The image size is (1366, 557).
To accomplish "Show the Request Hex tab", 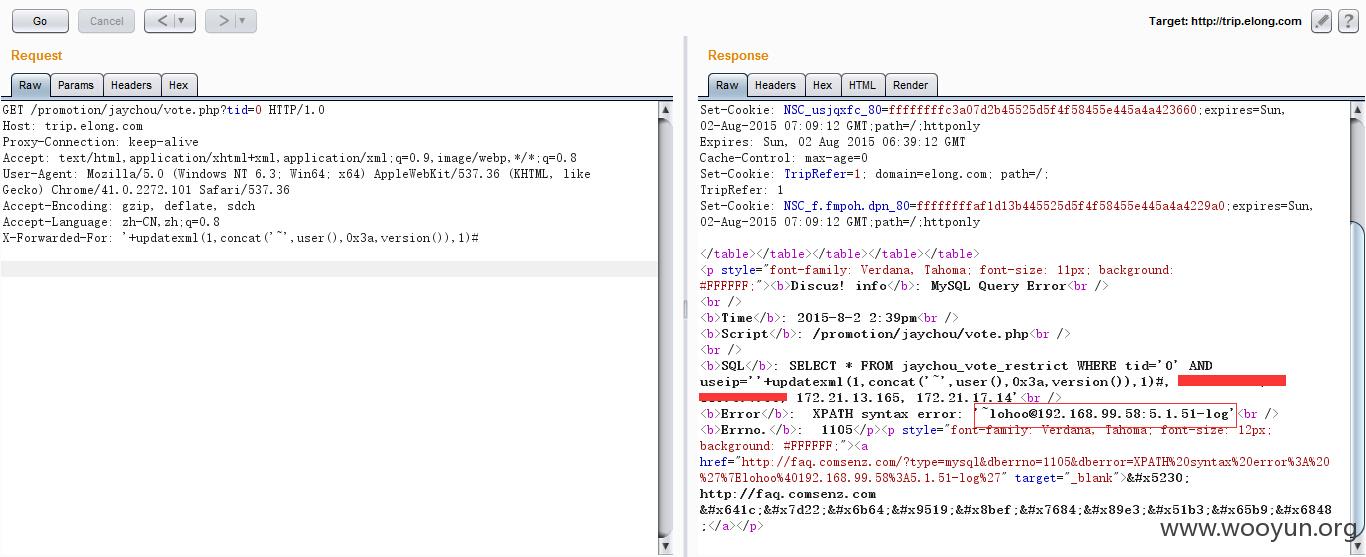I will pos(178,85).
